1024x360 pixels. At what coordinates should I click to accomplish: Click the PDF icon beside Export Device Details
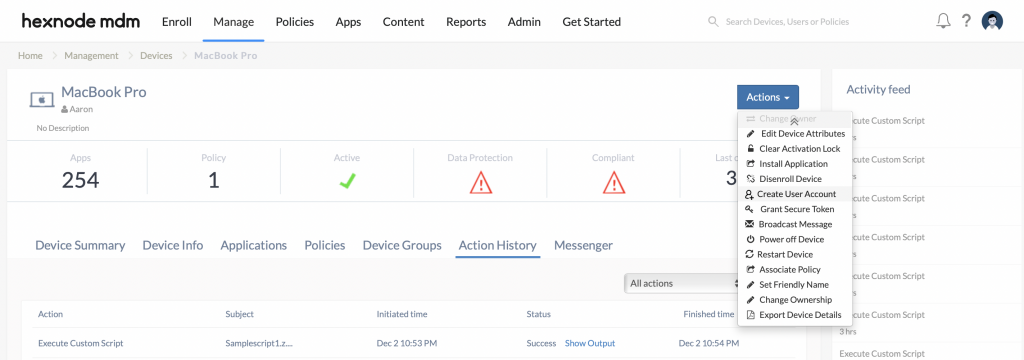750,315
